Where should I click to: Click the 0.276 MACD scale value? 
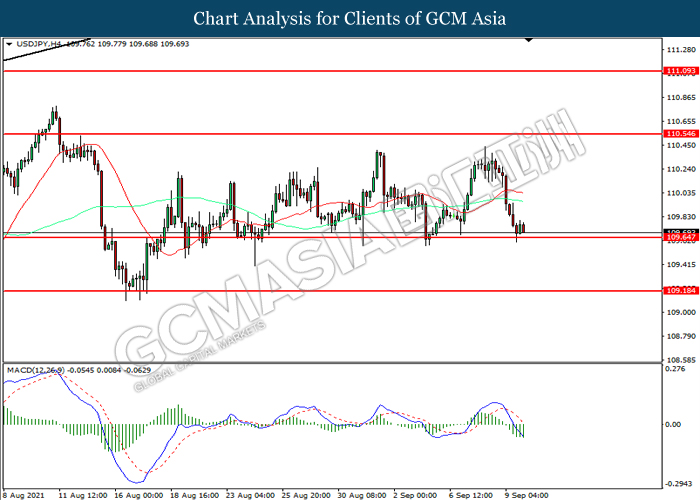click(675, 369)
